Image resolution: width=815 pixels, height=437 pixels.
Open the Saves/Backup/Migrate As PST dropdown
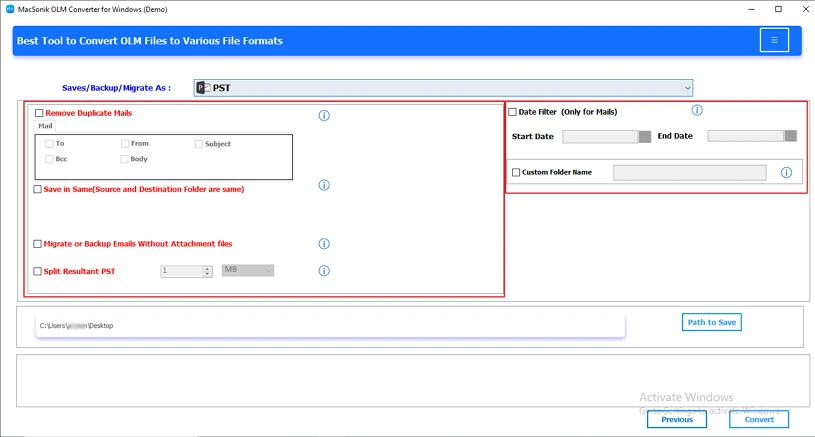pos(443,88)
